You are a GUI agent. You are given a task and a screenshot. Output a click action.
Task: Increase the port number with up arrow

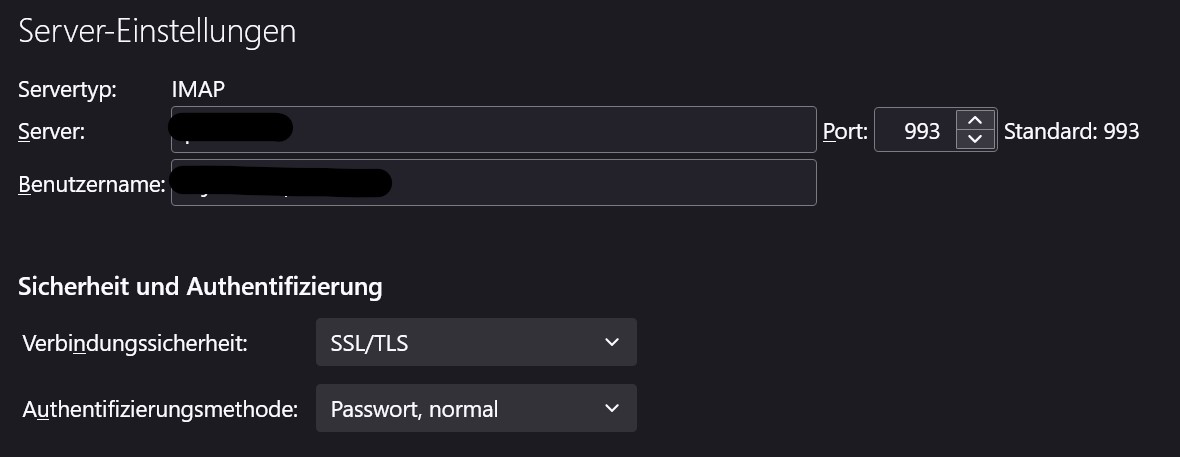pos(975,120)
